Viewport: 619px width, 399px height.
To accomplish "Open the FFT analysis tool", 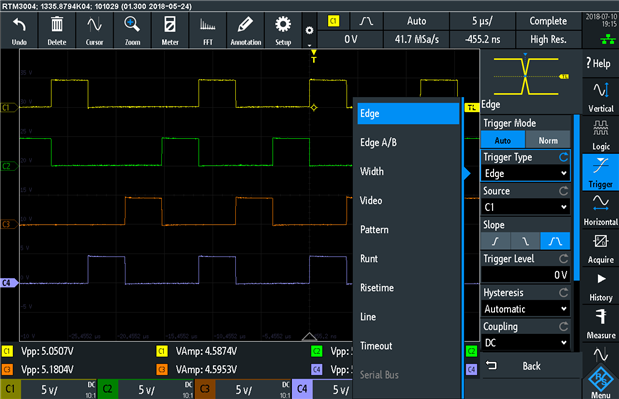I will [208, 30].
